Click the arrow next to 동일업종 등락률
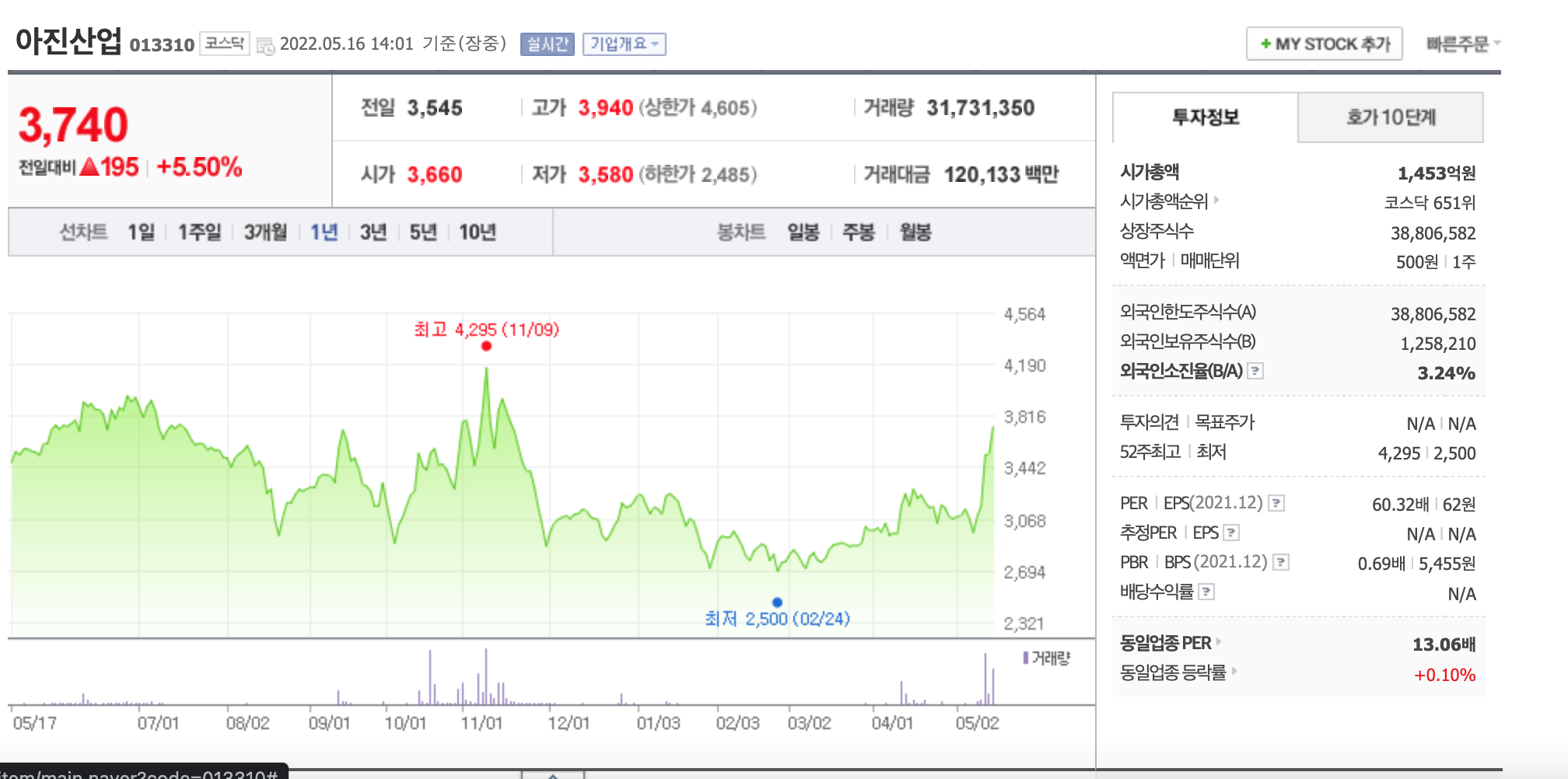Image resolution: width=1568 pixels, height=779 pixels. coord(1234,670)
